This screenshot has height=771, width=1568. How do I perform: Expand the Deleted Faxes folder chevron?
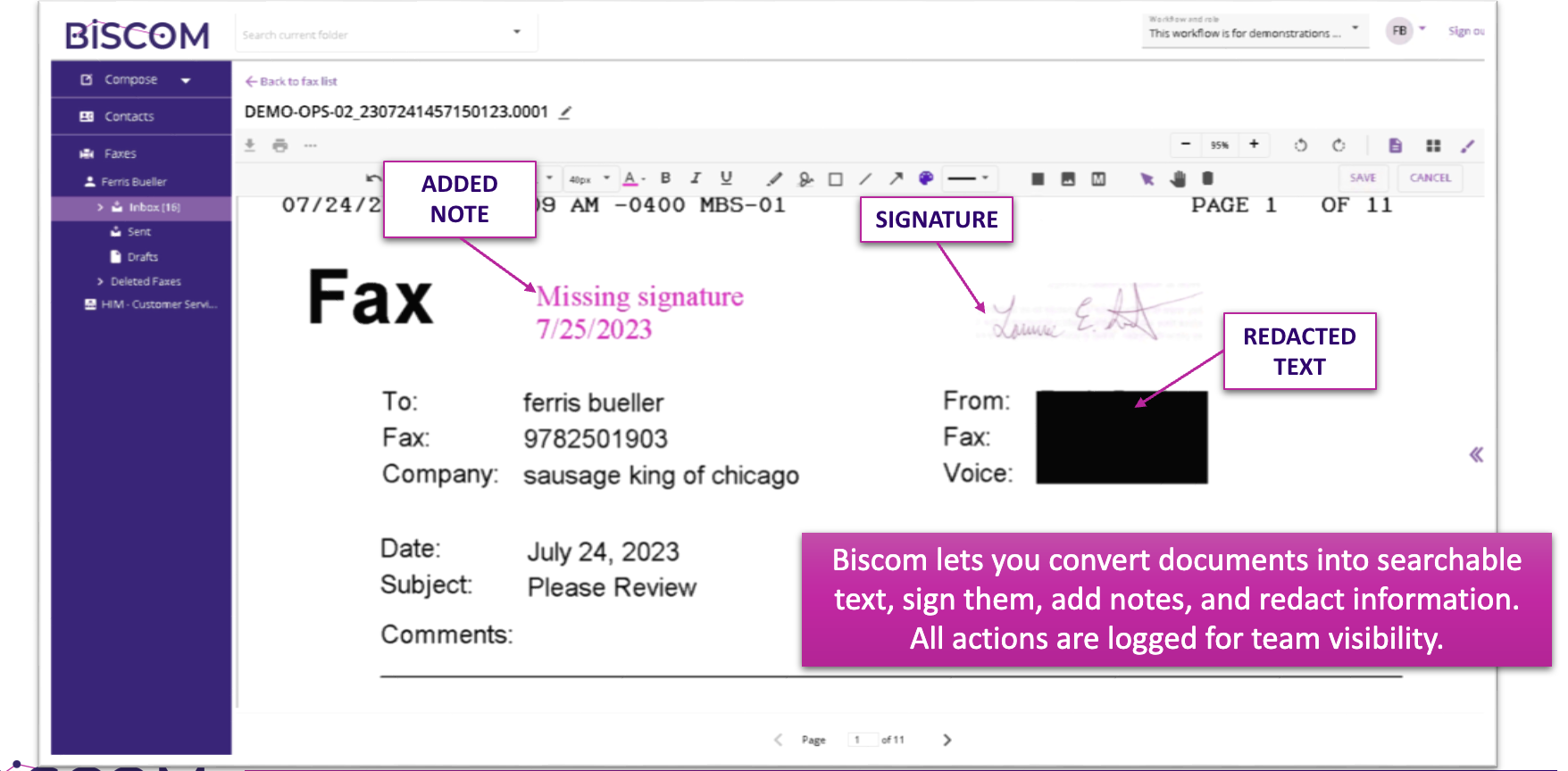click(x=100, y=281)
